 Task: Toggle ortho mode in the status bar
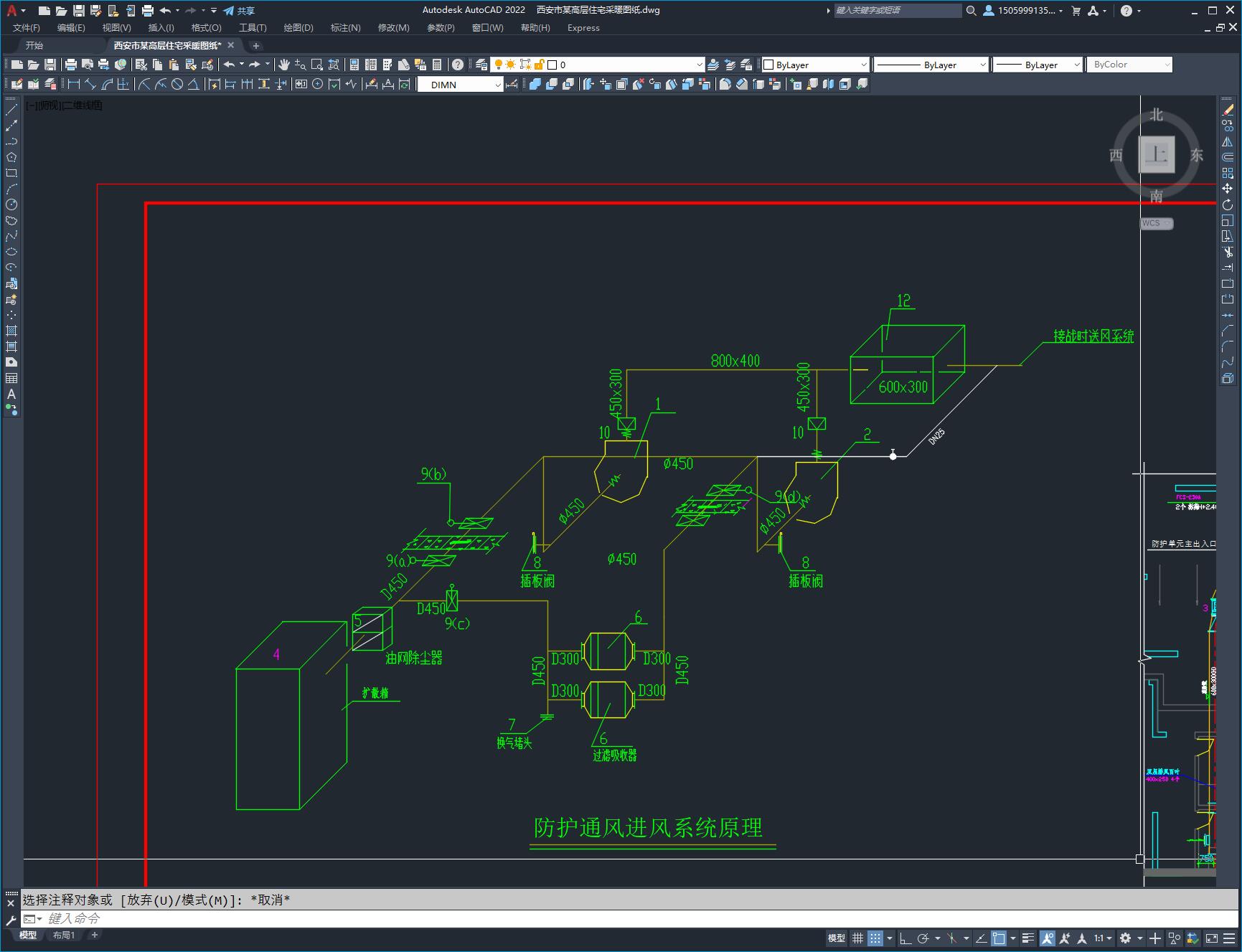pos(905,938)
